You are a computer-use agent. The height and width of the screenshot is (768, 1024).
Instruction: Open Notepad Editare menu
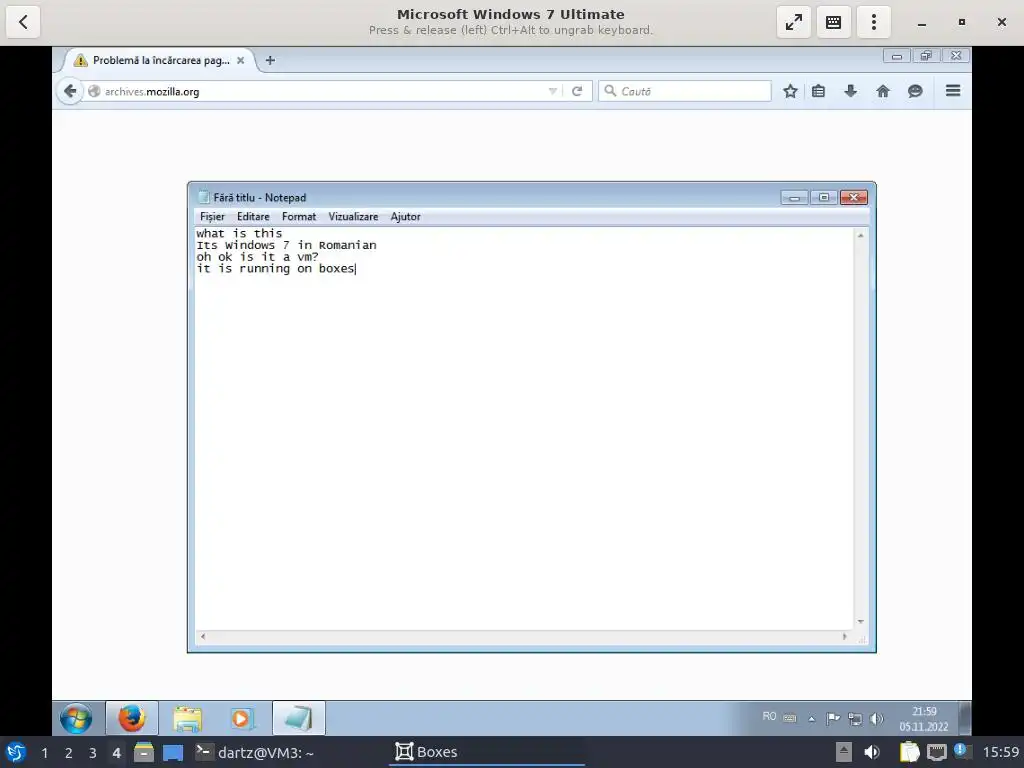pos(253,216)
